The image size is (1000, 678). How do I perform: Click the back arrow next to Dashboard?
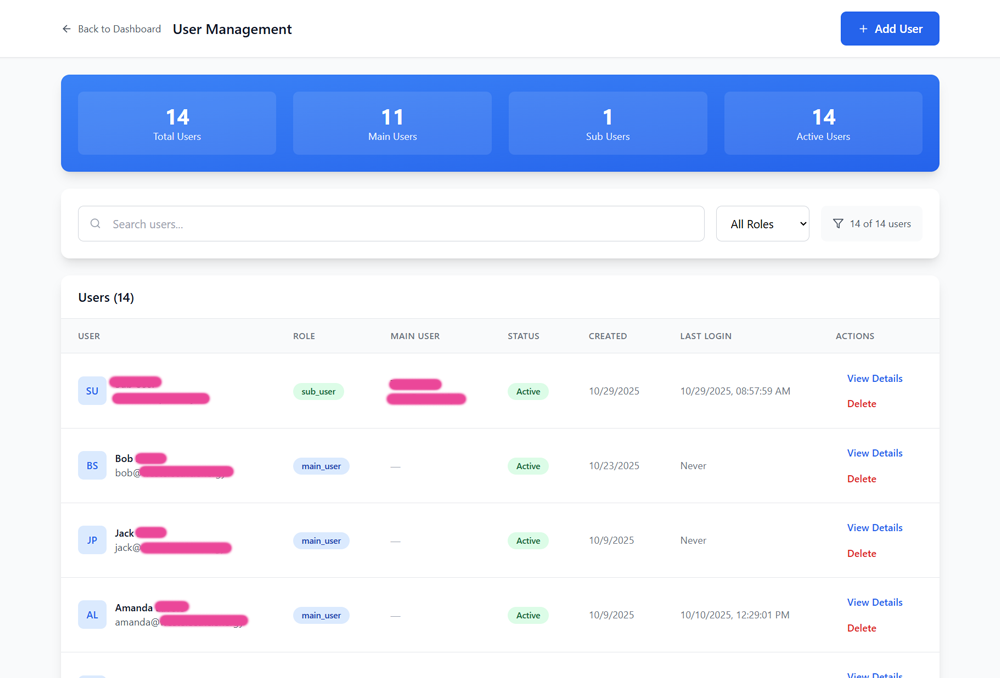click(66, 29)
